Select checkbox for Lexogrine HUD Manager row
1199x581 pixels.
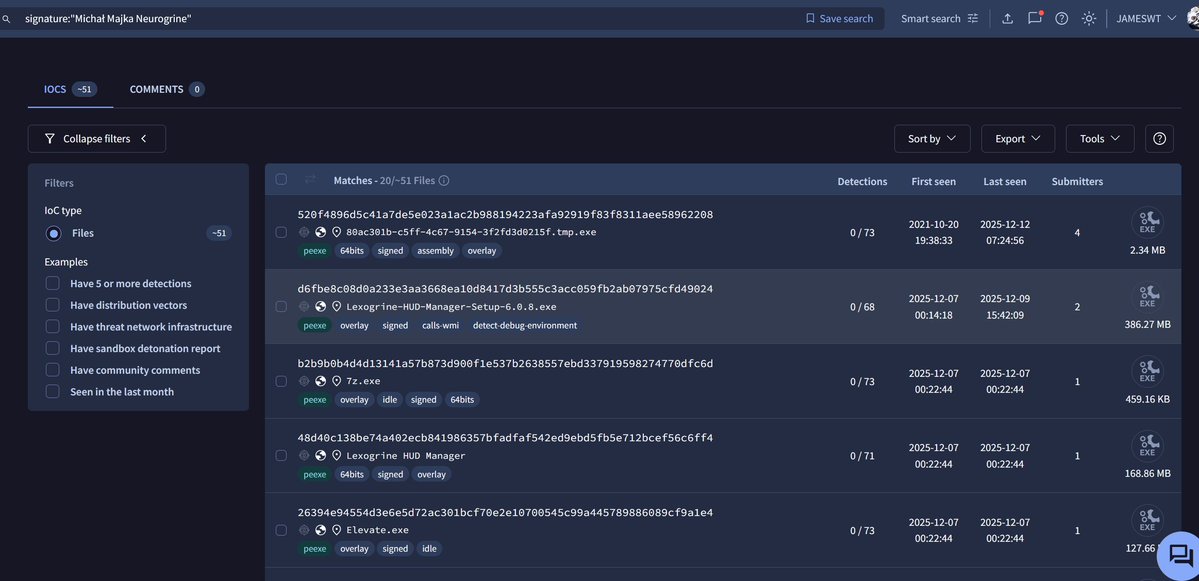pyautogui.click(x=281, y=456)
